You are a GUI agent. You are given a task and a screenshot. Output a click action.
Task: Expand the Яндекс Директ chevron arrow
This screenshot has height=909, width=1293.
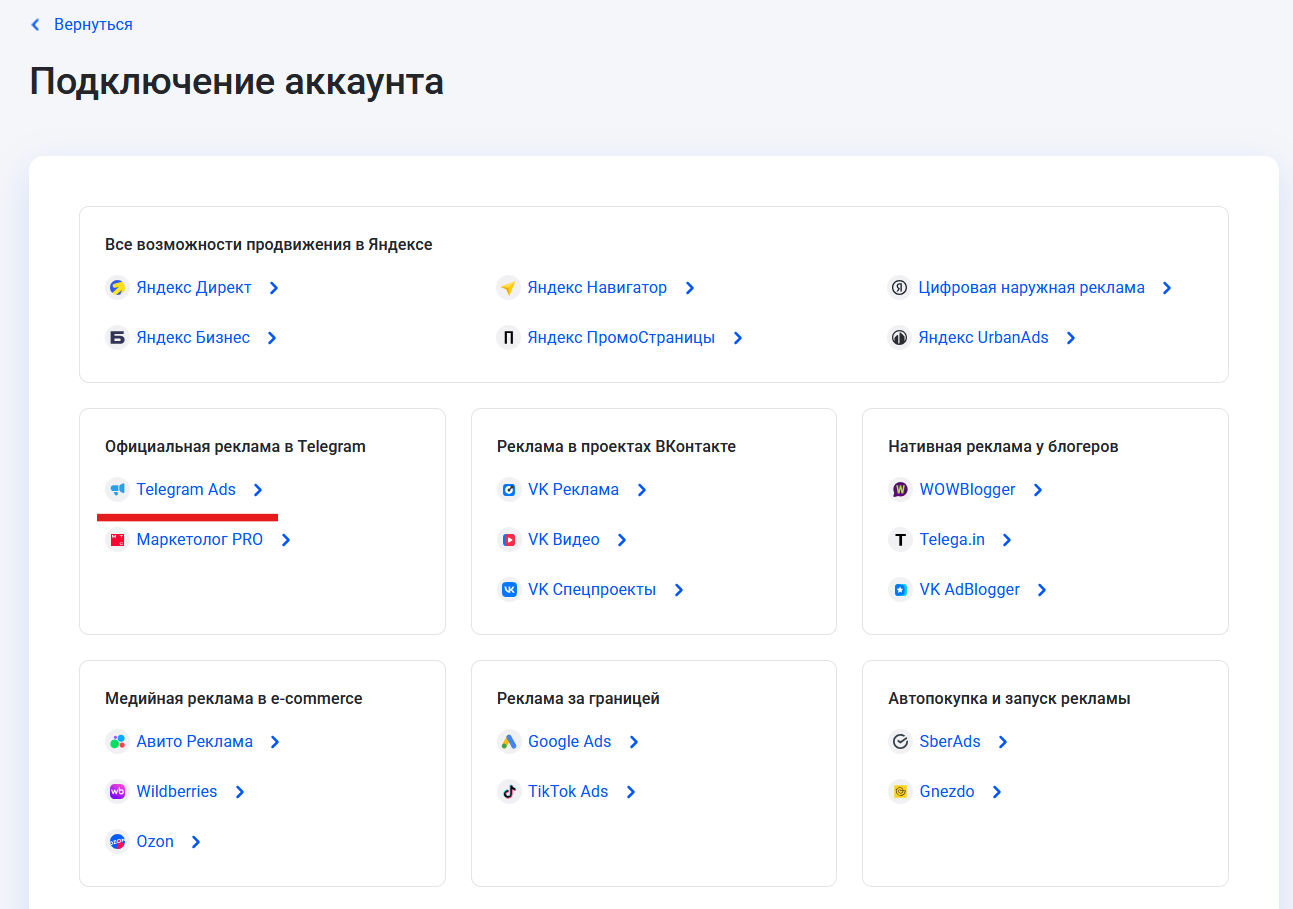[x=274, y=287]
